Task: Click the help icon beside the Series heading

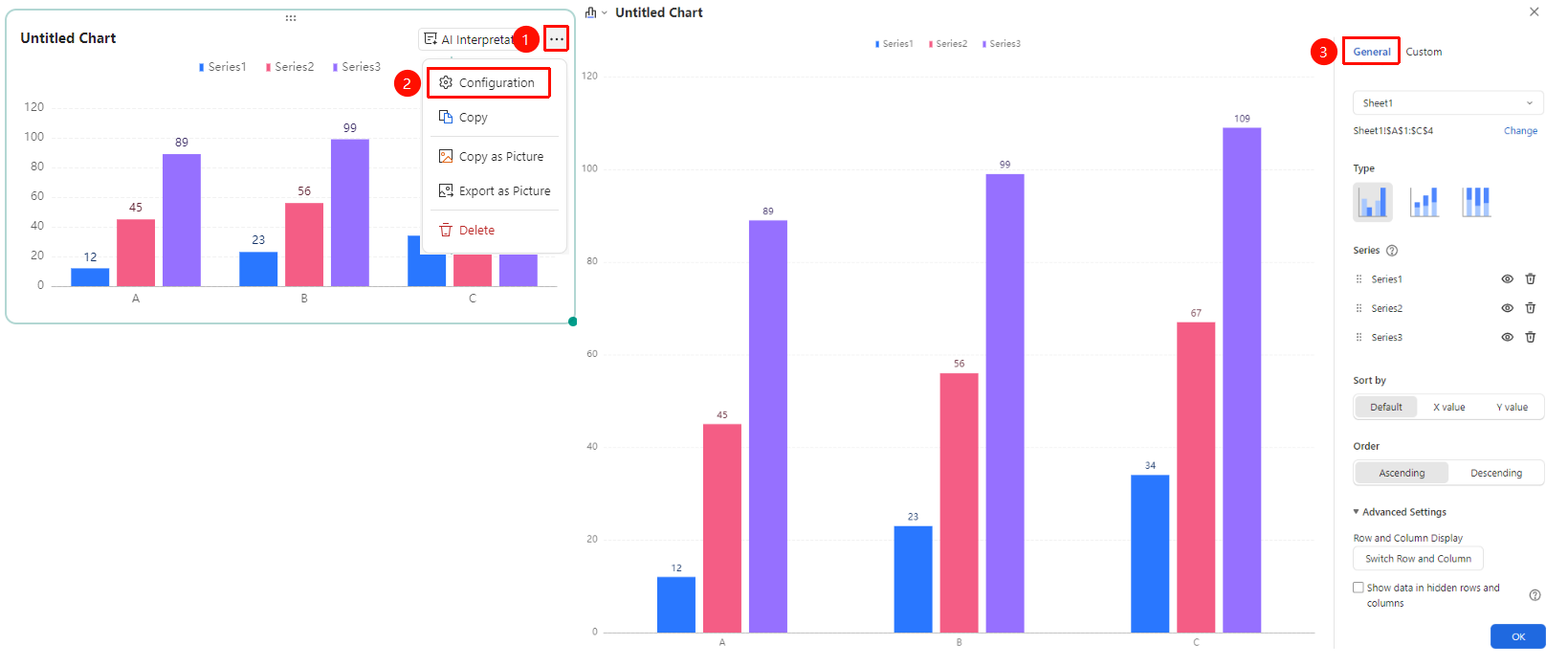Action: (1392, 251)
